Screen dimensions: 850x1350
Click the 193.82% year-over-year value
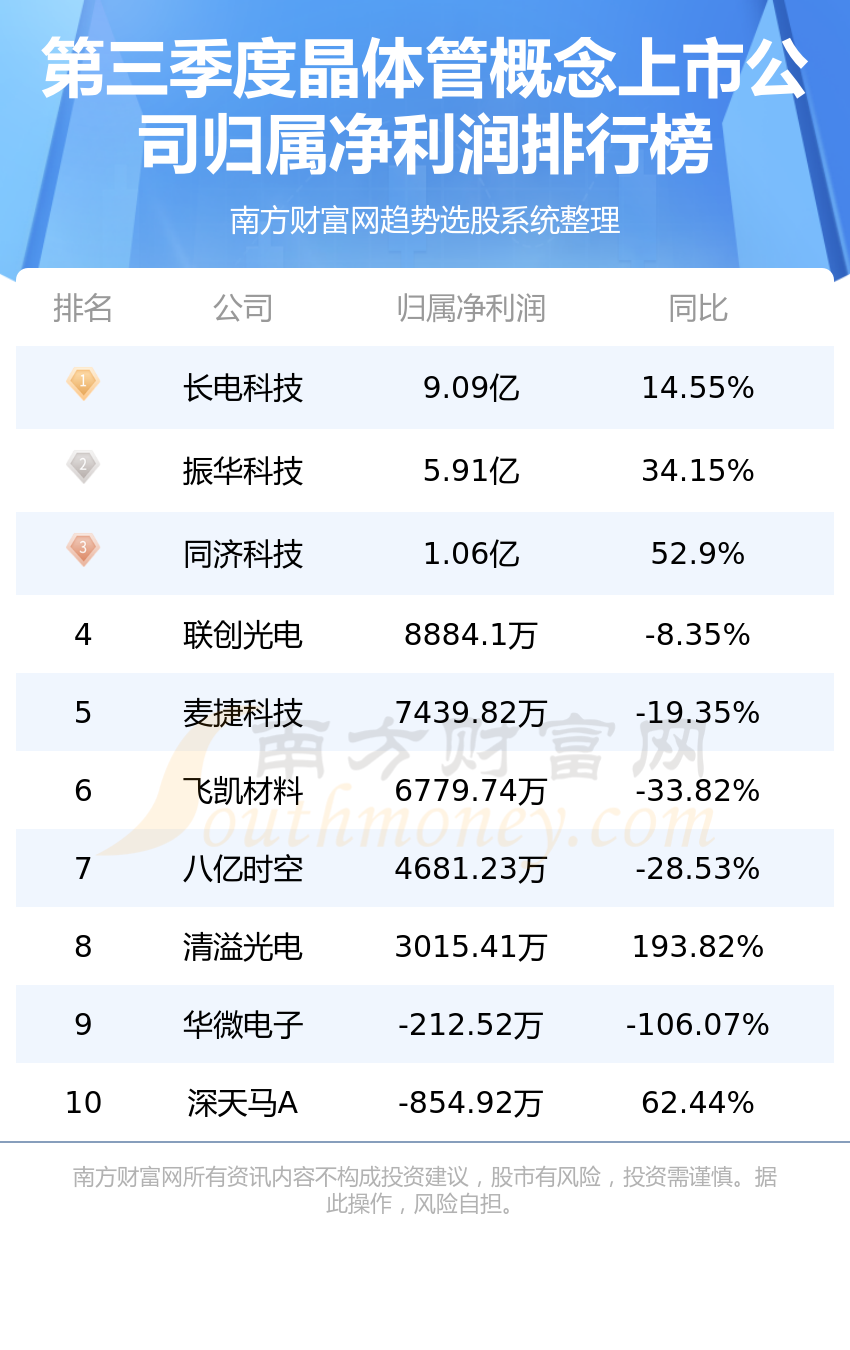pos(698,947)
